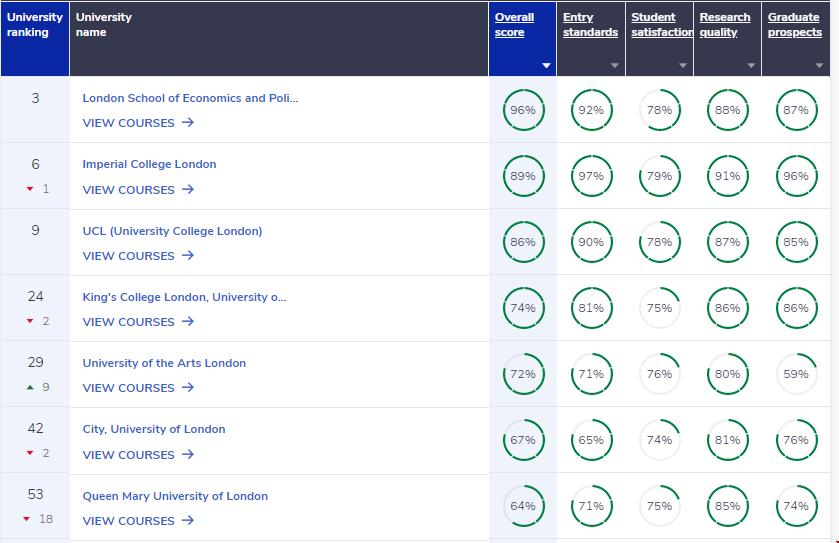Screen dimensions: 839x543
Task: Click City University 67% overall score circle
Action: (523, 440)
